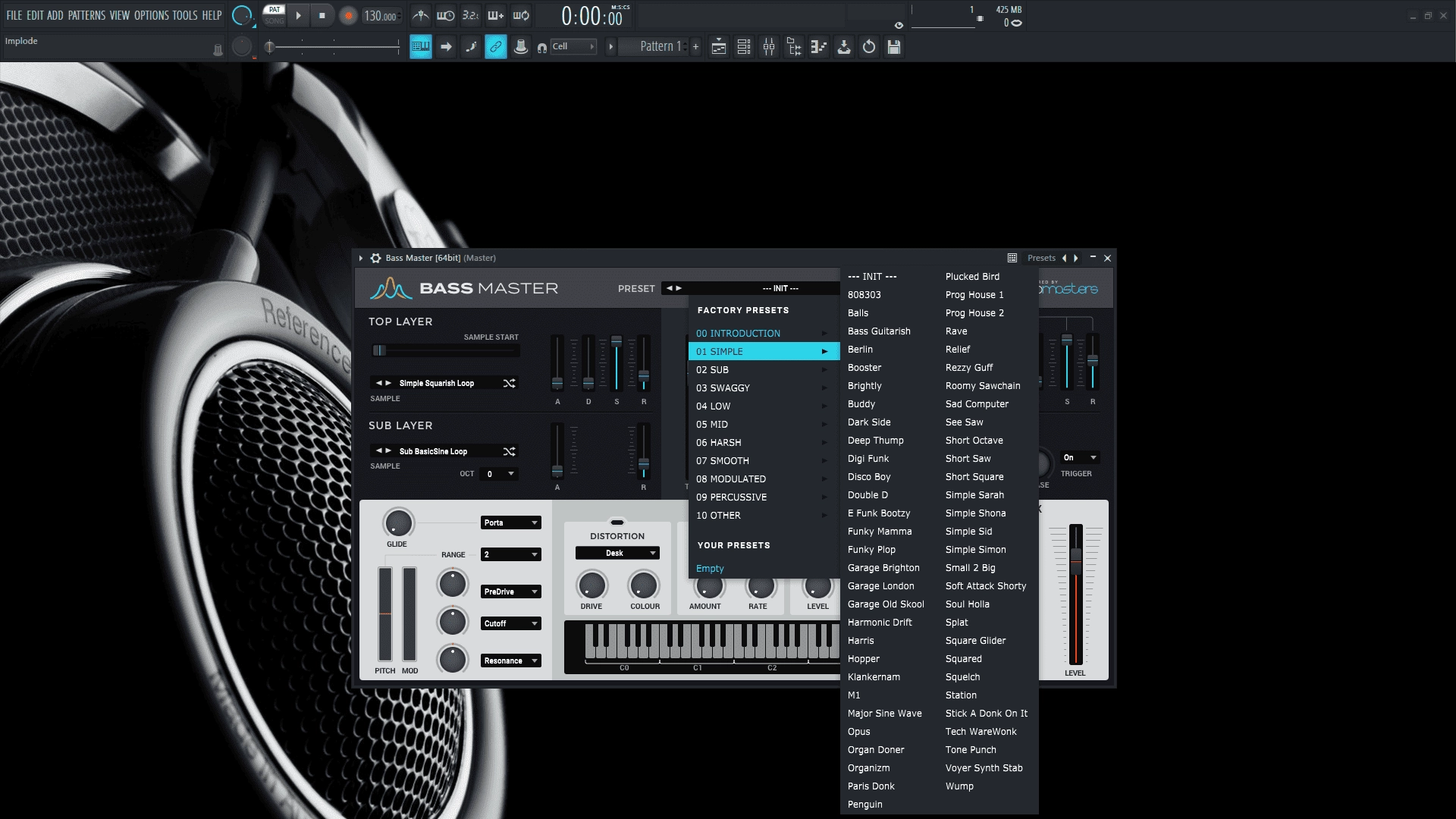Image resolution: width=1456 pixels, height=819 pixels.
Task: Click the Bass Master plugin gear icon
Action: (375, 258)
